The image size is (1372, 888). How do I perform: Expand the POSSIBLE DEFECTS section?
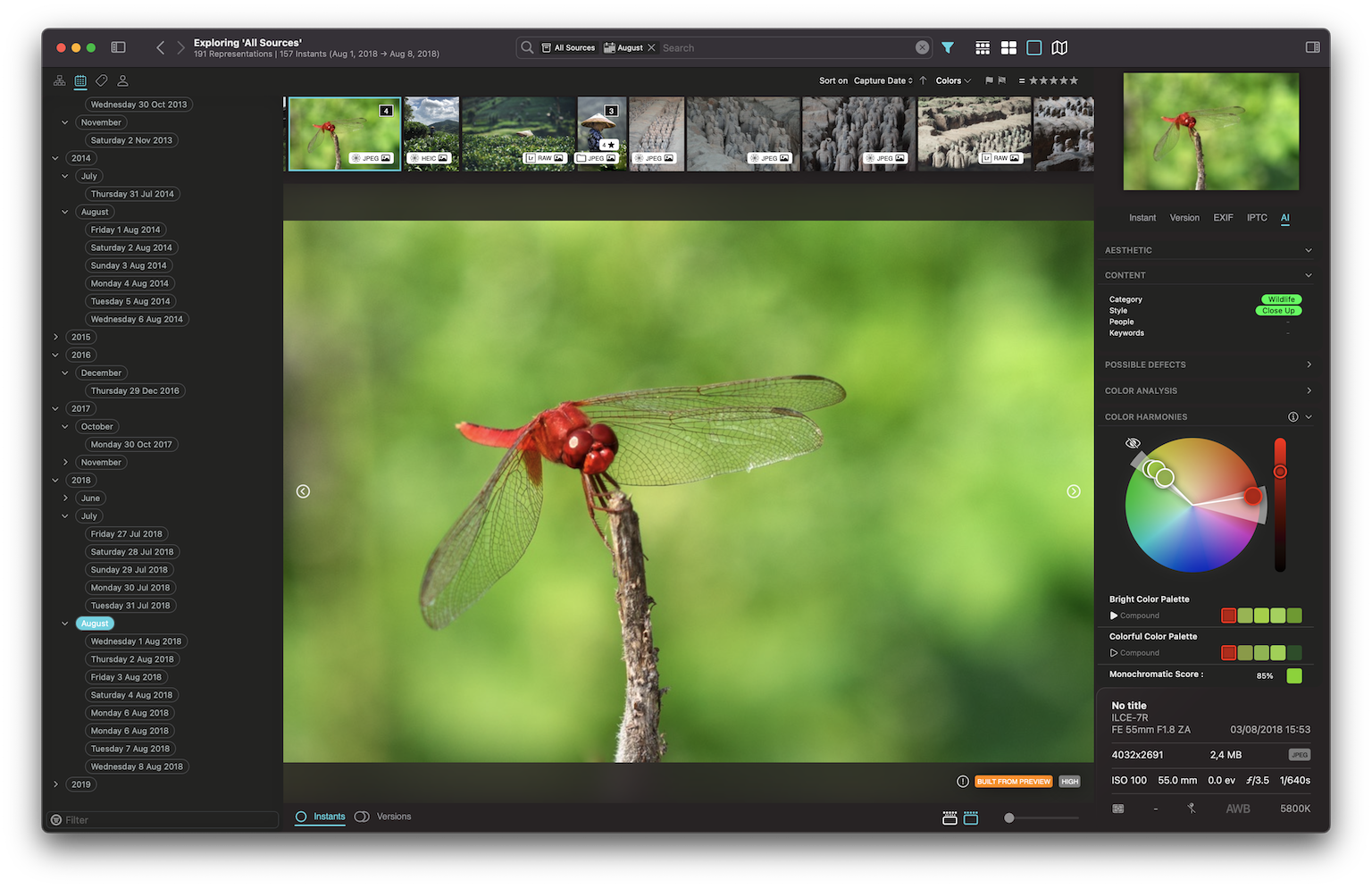pyautogui.click(x=1309, y=364)
